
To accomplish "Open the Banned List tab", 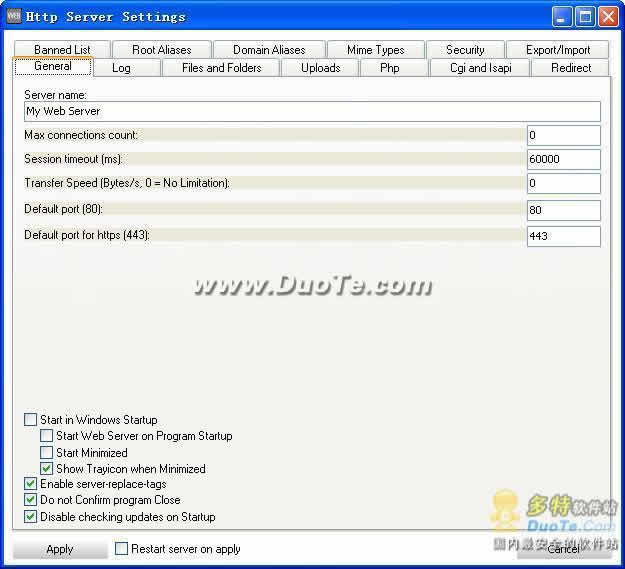I will coord(62,49).
